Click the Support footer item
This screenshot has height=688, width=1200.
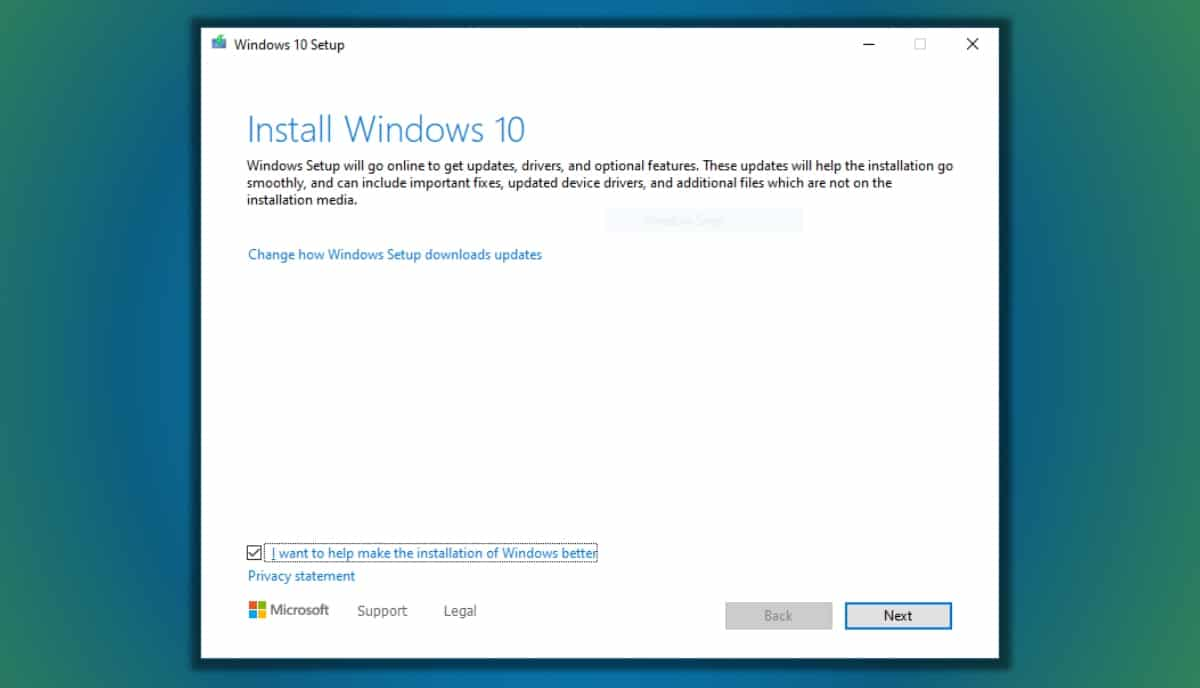click(x=382, y=610)
